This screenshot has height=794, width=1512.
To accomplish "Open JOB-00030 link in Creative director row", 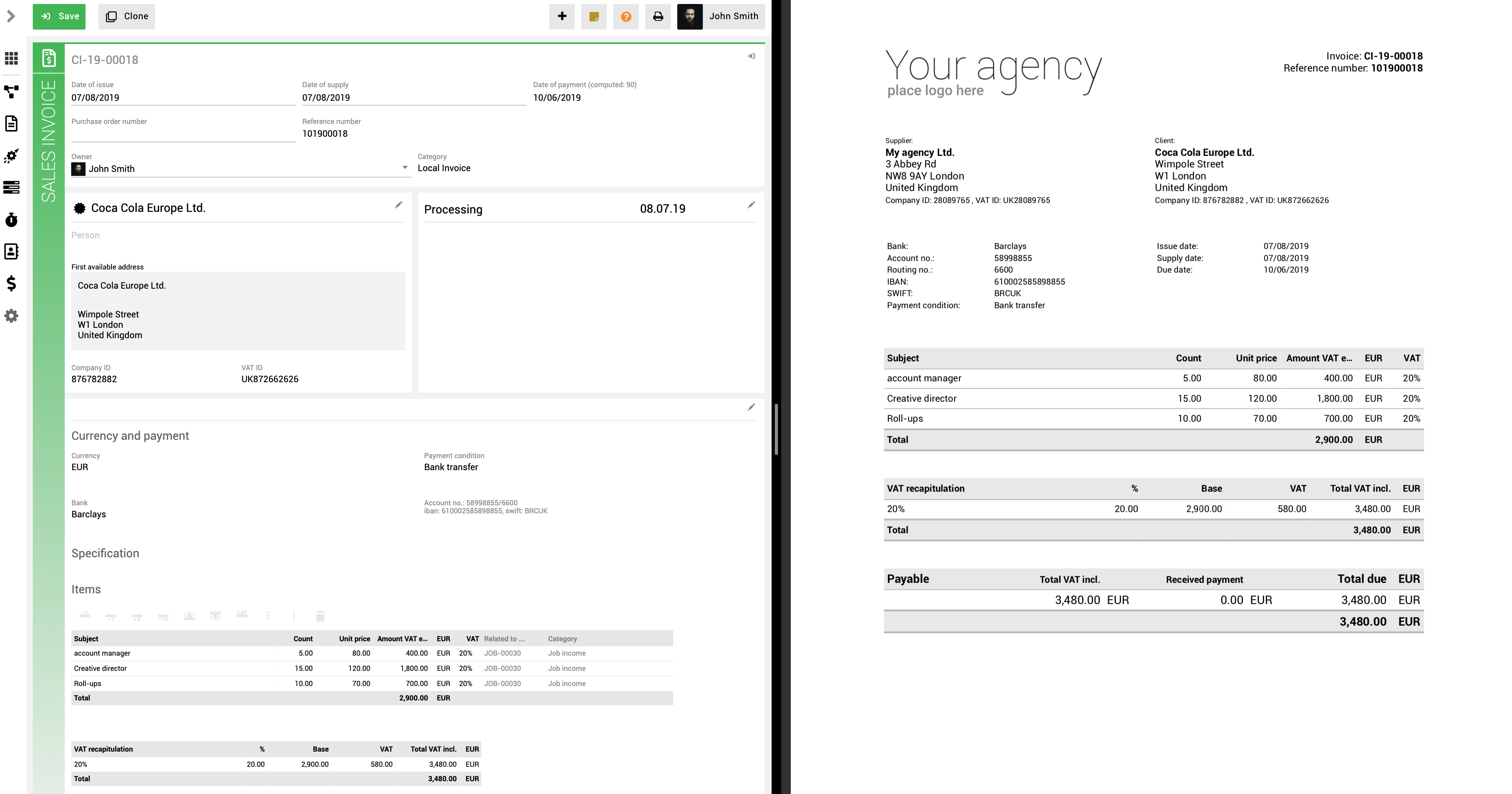I will click(503, 668).
